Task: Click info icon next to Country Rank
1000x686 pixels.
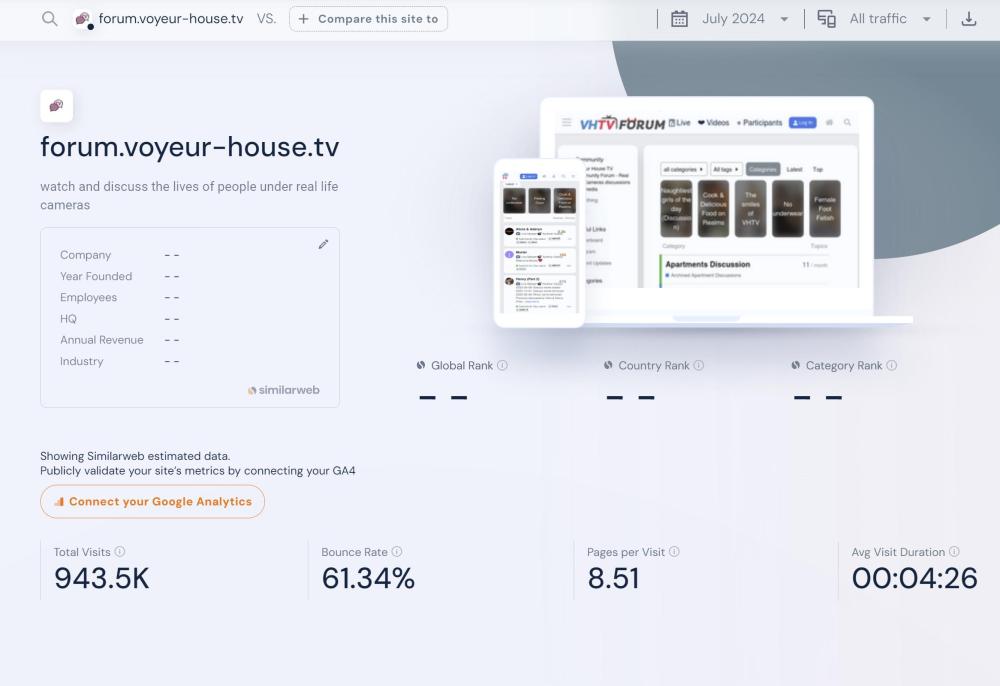Action: pyautogui.click(x=699, y=366)
